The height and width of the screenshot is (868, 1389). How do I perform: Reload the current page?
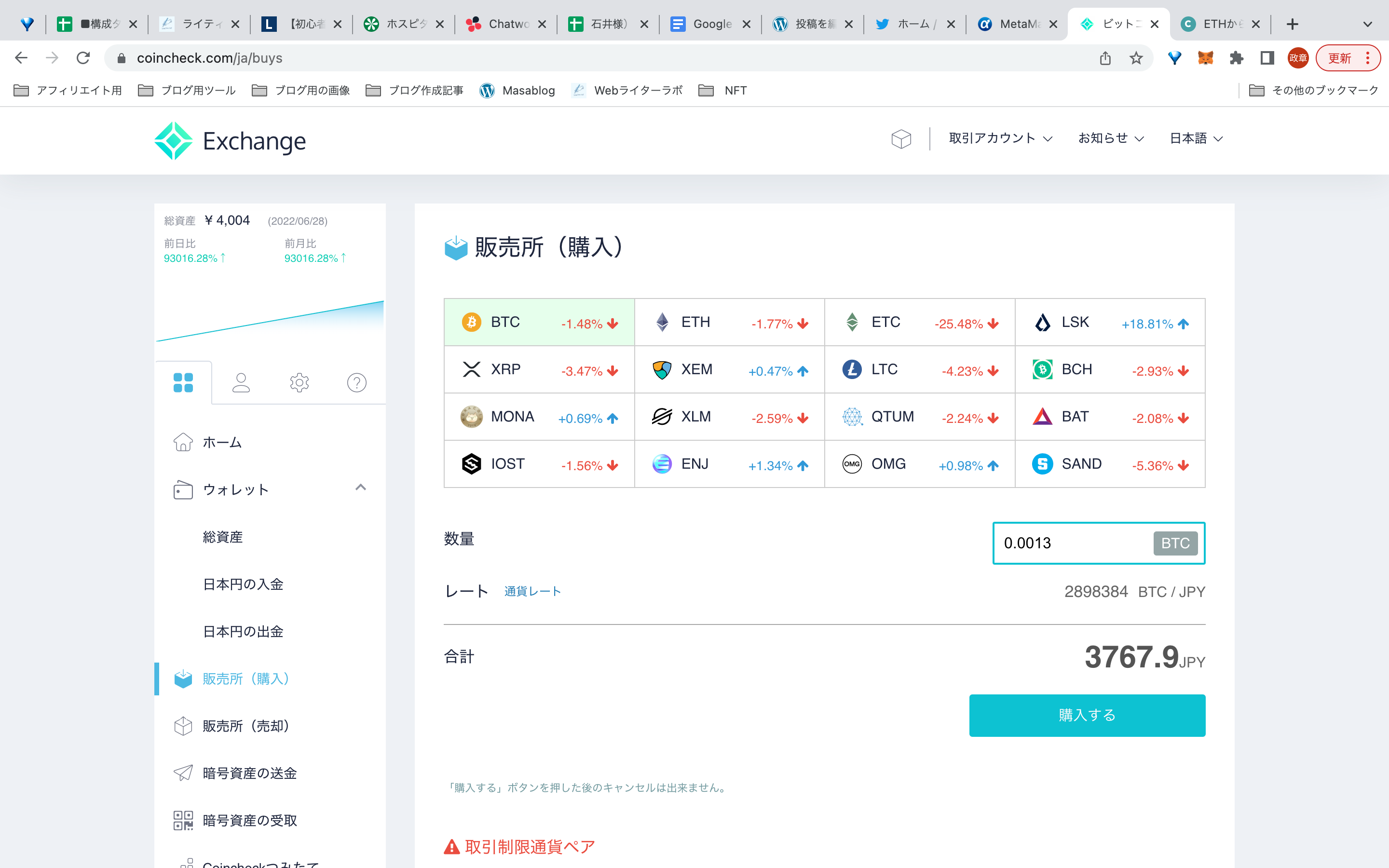click(x=83, y=58)
